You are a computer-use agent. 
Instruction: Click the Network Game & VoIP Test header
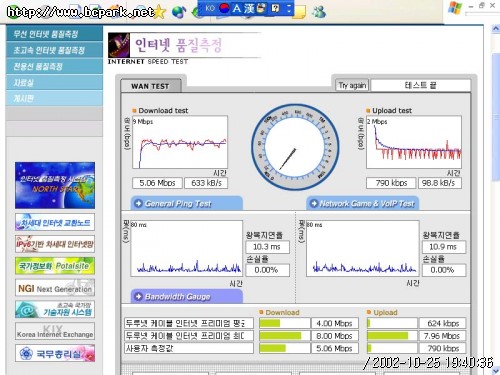tap(363, 203)
